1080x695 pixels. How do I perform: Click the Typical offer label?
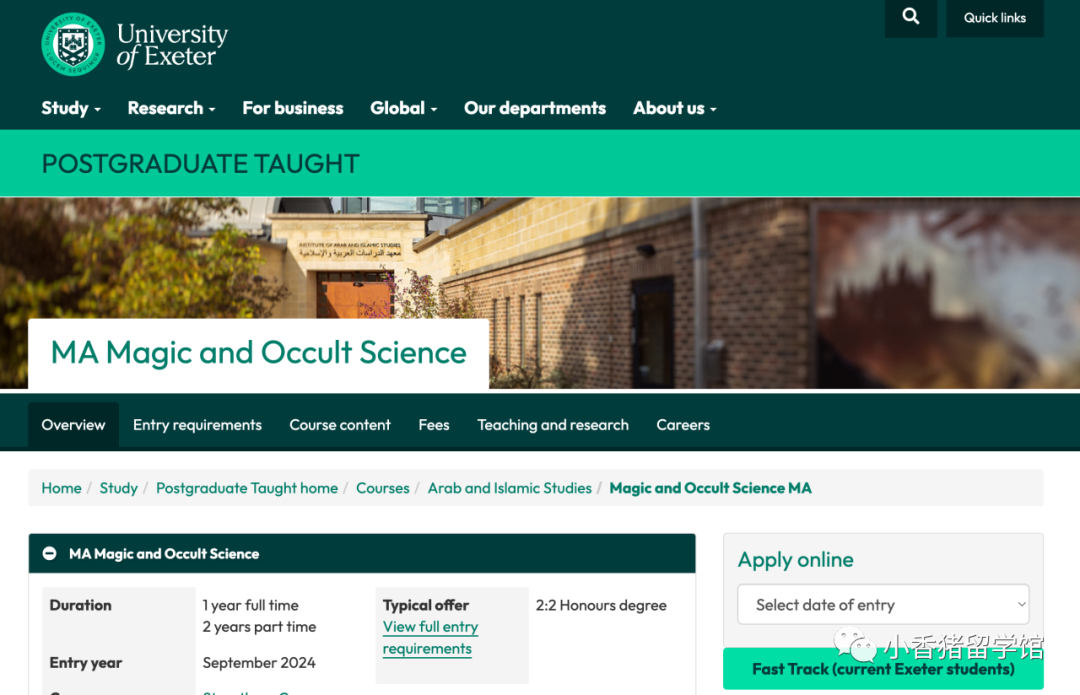click(426, 605)
